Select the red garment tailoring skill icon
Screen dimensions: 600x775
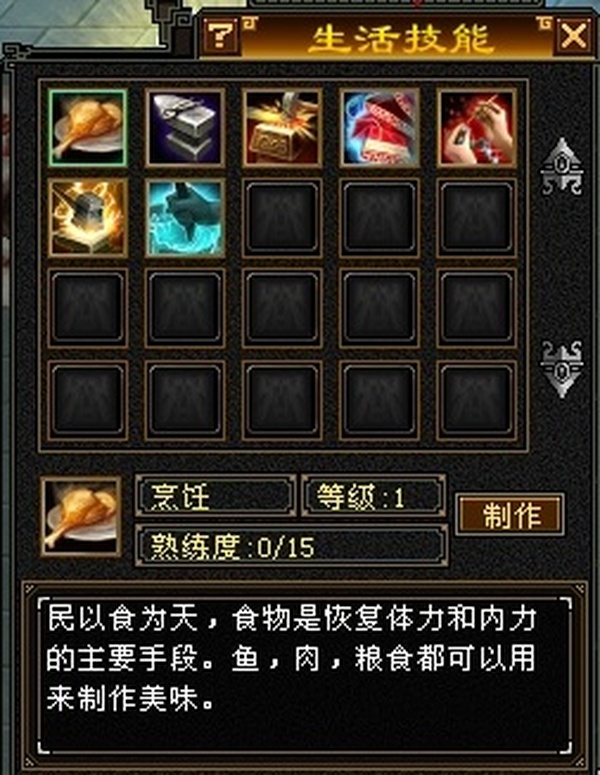click(x=380, y=128)
